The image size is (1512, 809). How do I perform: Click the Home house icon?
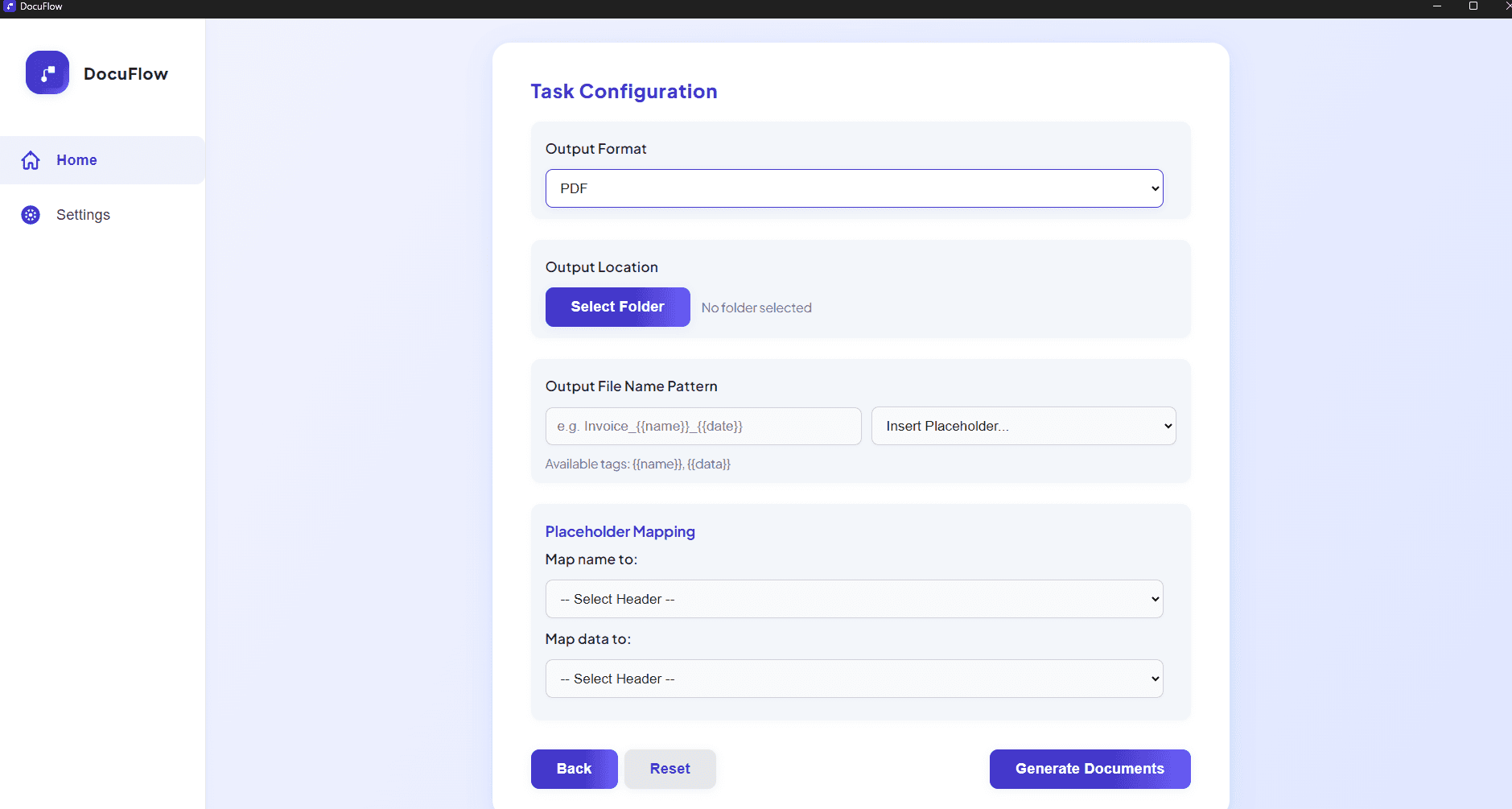click(31, 160)
